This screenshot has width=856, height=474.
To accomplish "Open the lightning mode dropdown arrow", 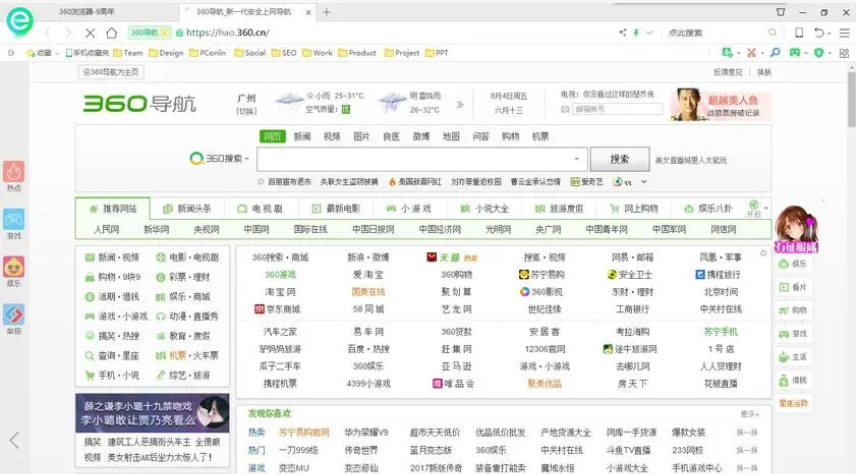I will coord(649,33).
